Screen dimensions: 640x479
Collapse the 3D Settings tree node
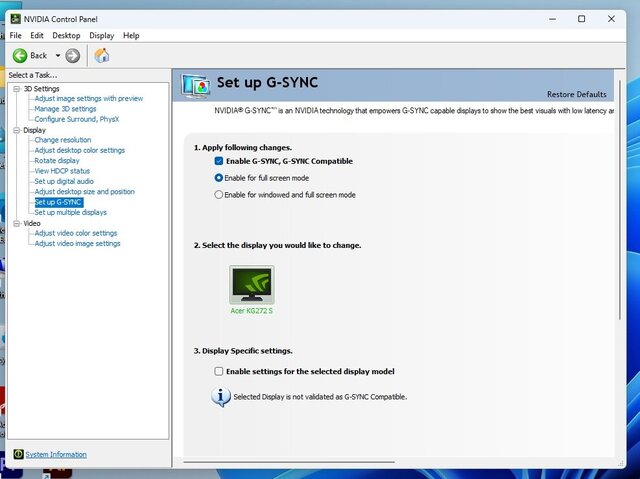(16, 89)
